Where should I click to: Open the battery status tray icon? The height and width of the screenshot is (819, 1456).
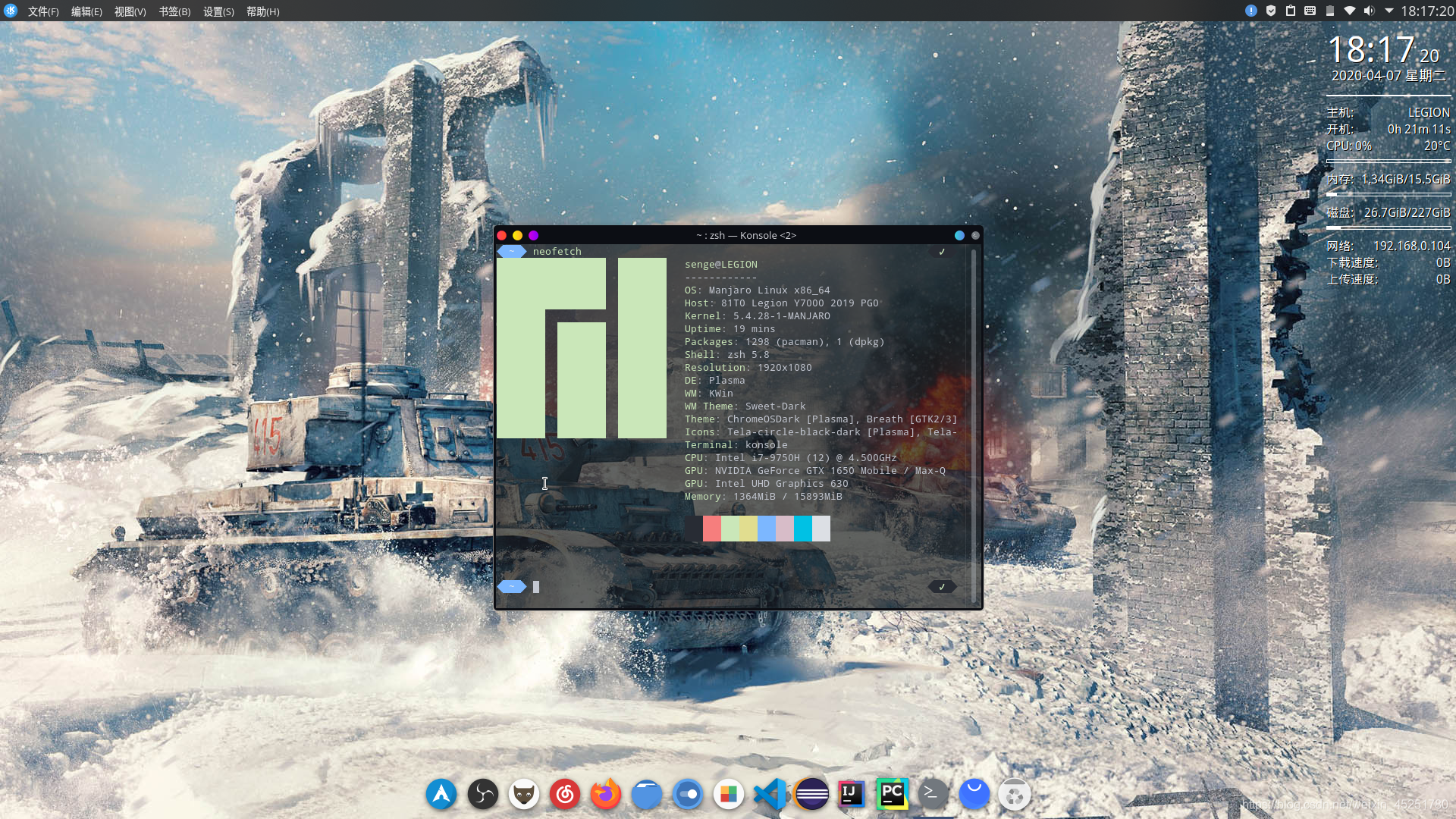click(x=1330, y=11)
